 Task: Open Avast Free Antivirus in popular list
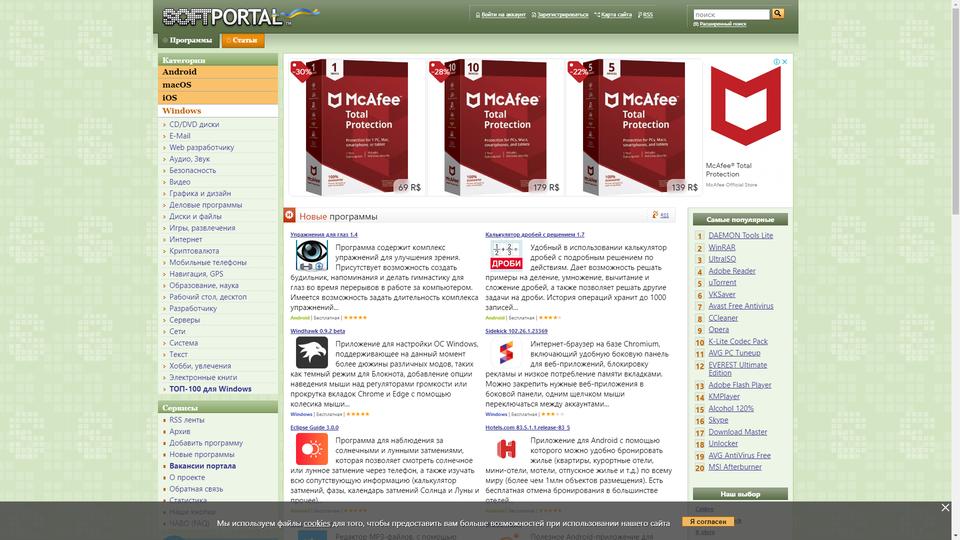point(741,306)
